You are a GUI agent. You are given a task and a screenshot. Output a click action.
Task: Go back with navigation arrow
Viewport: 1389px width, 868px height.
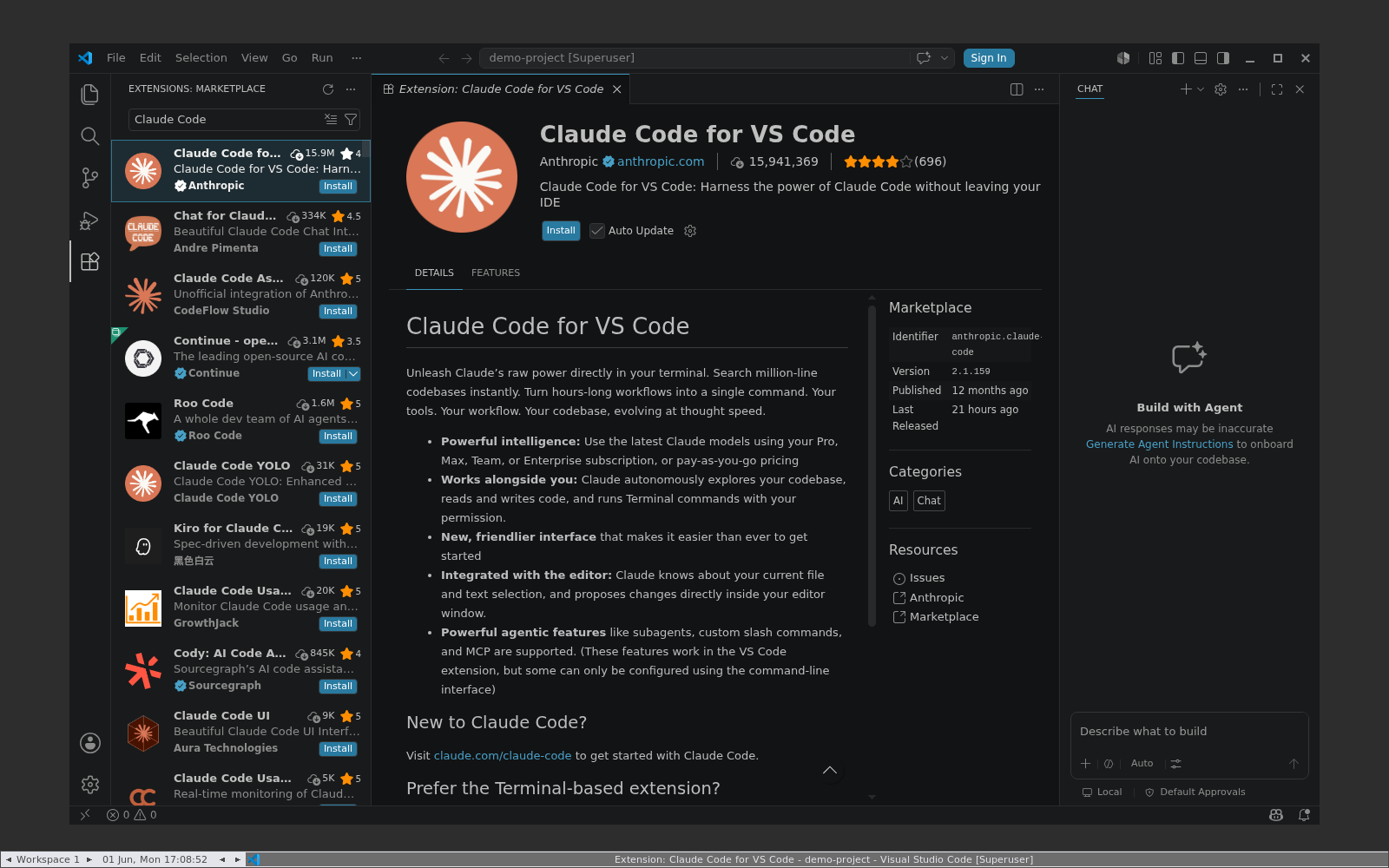pos(444,58)
